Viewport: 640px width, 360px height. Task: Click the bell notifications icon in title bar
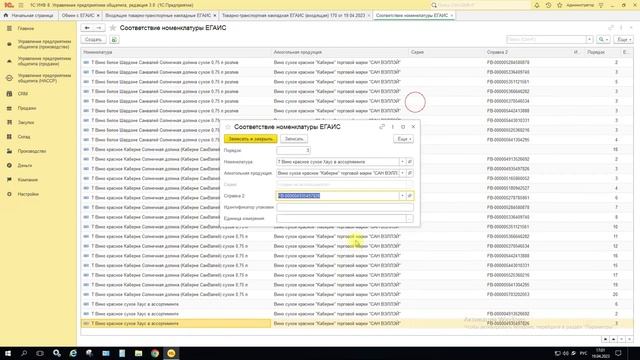pyautogui.click(x=537, y=5)
